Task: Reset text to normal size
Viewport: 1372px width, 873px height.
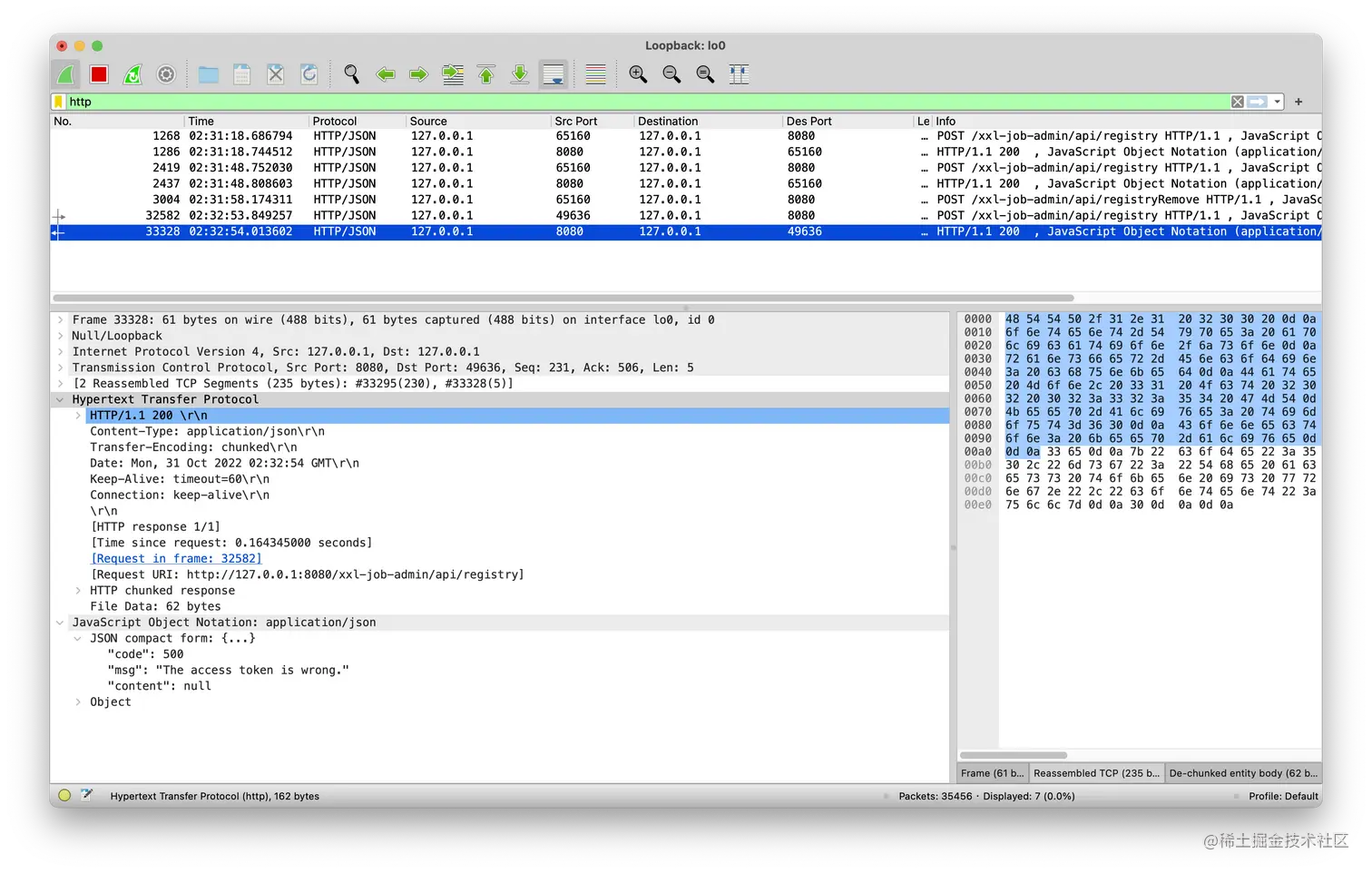Action: point(706,74)
